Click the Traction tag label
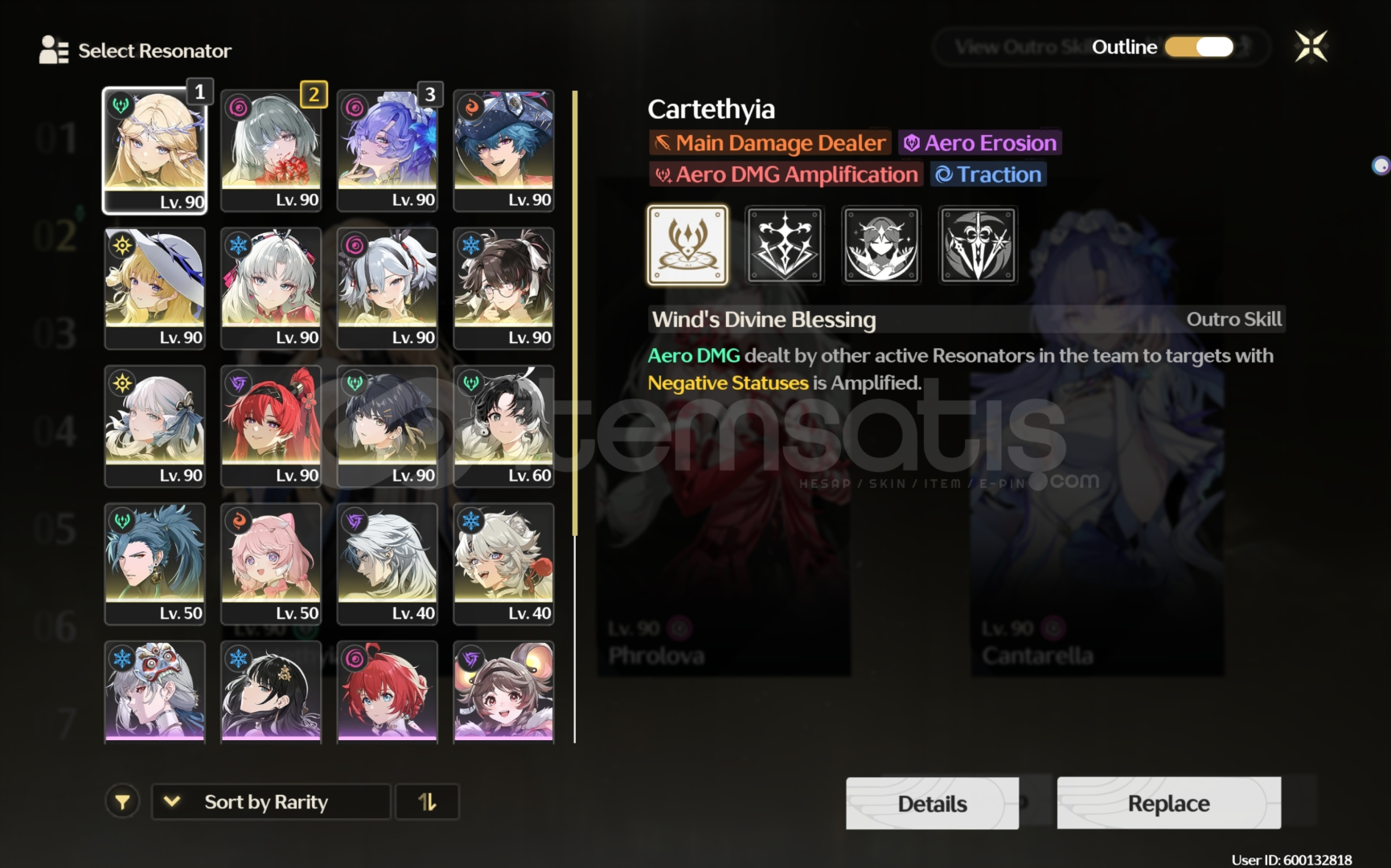The height and width of the screenshot is (868, 1391). point(988,174)
